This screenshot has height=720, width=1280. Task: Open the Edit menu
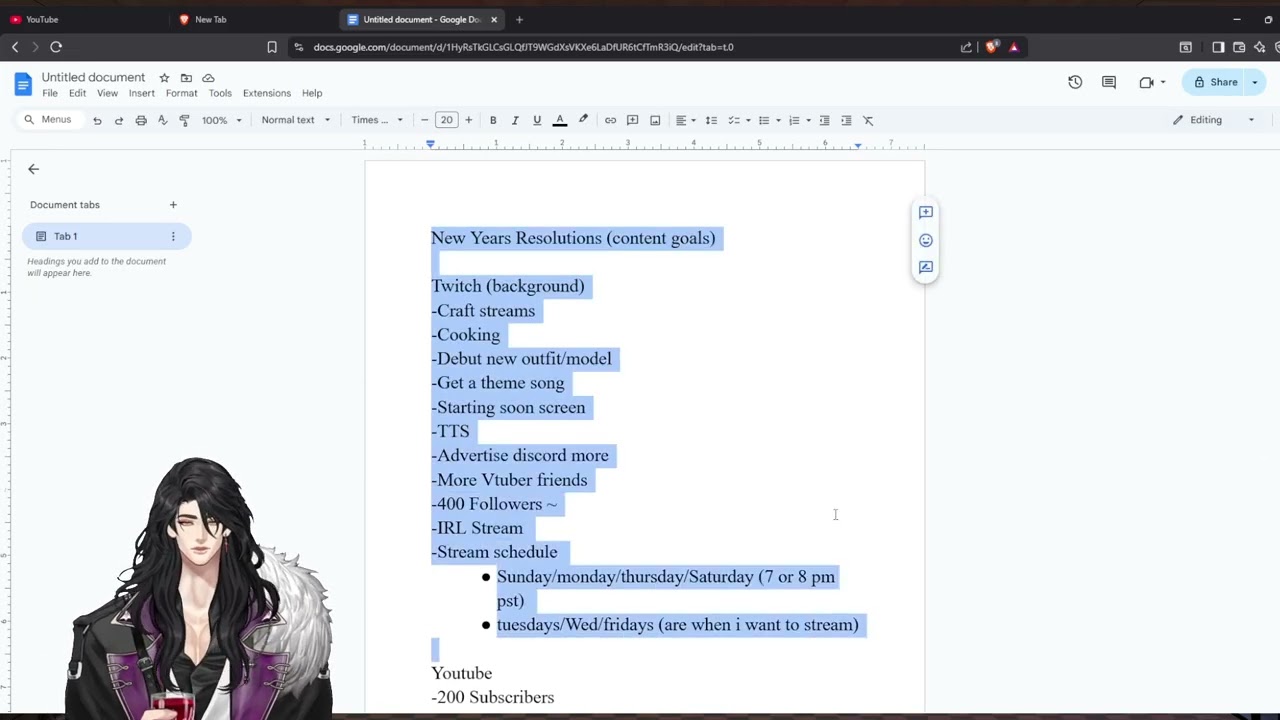point(77,93)
